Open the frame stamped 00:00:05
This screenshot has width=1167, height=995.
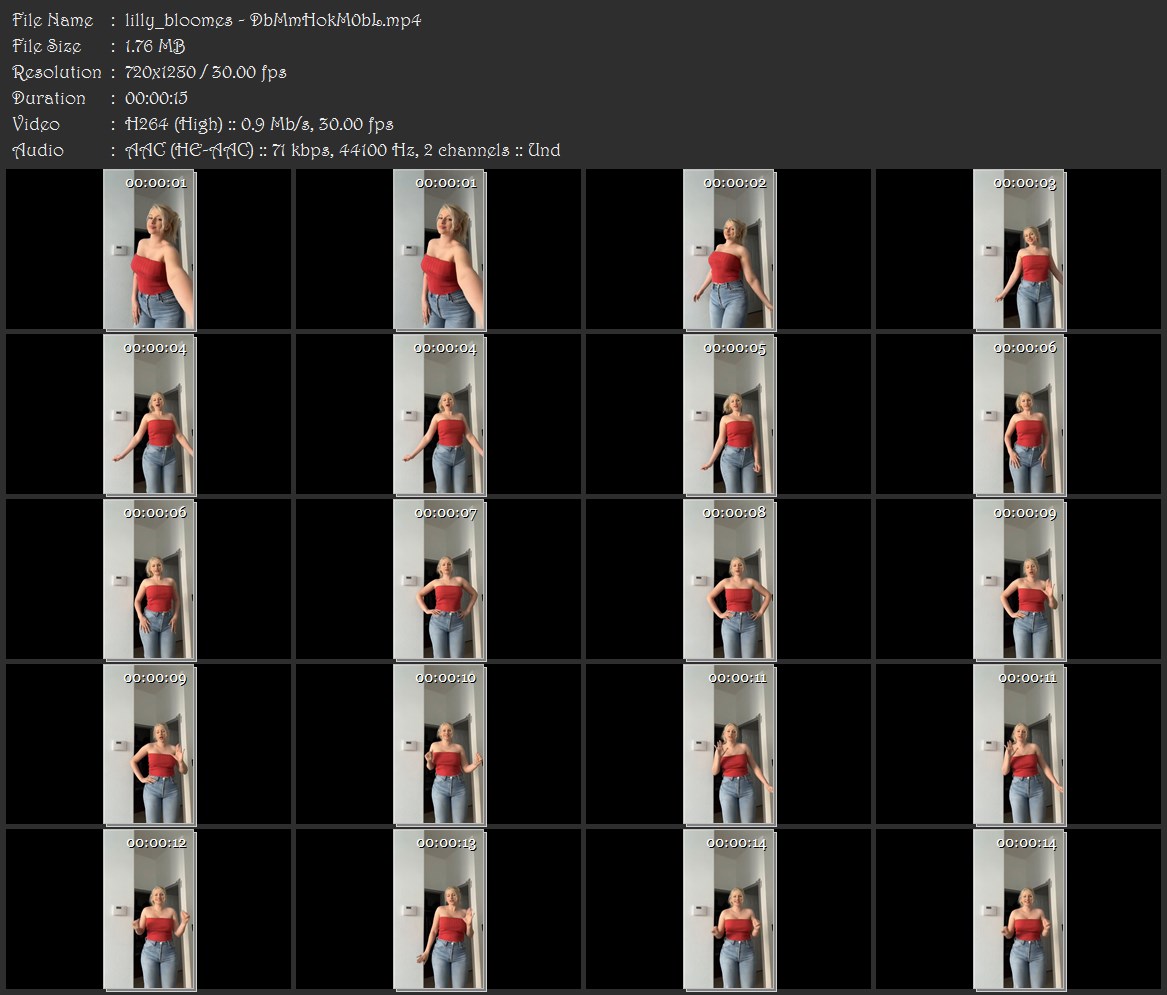[729, 415]
